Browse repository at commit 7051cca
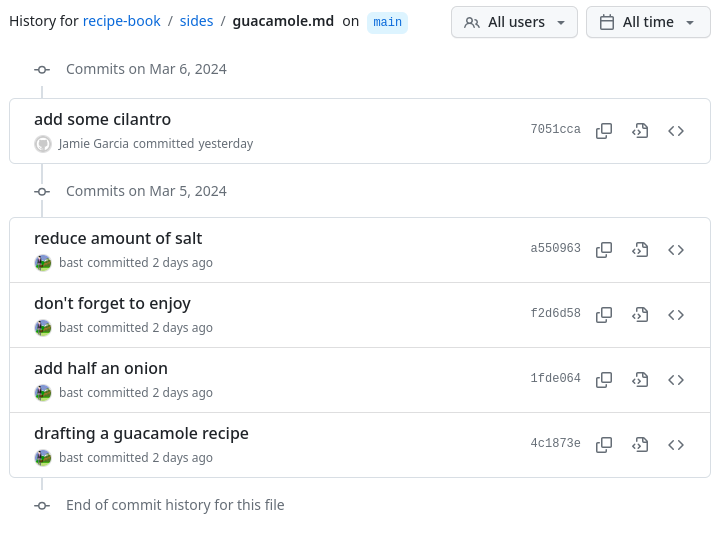This screenshot has width=719, height=533. tap(676, 131)
